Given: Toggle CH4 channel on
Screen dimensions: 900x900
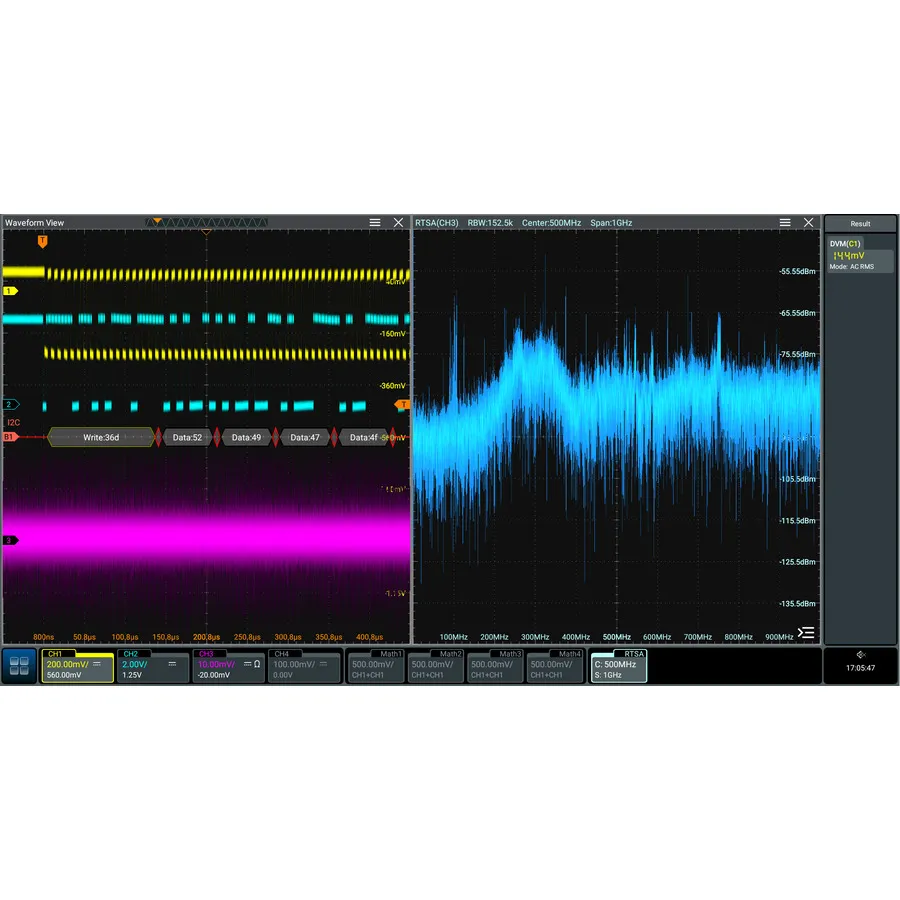Looking at the screenshot, I should coord(303,665).
